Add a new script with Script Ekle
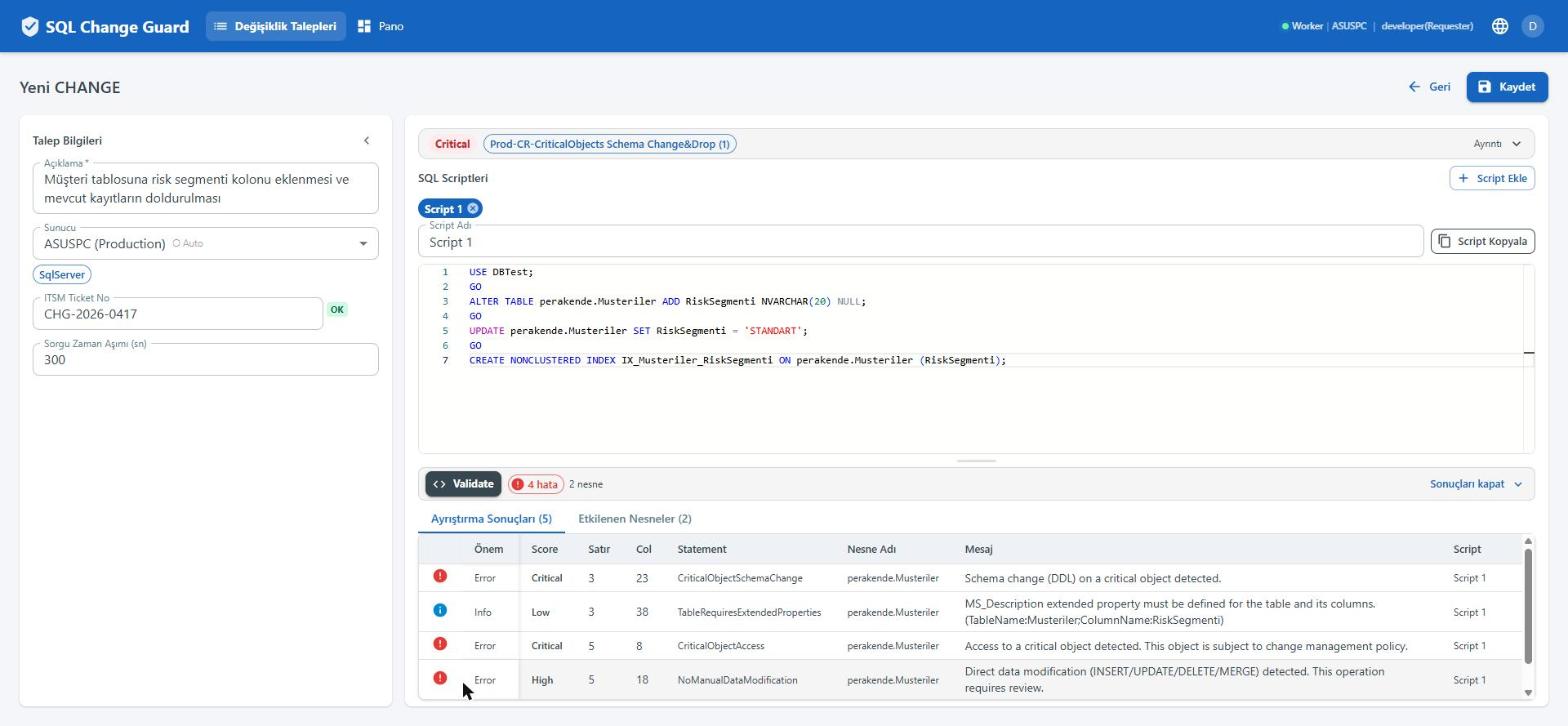 tap(1492, 178)
